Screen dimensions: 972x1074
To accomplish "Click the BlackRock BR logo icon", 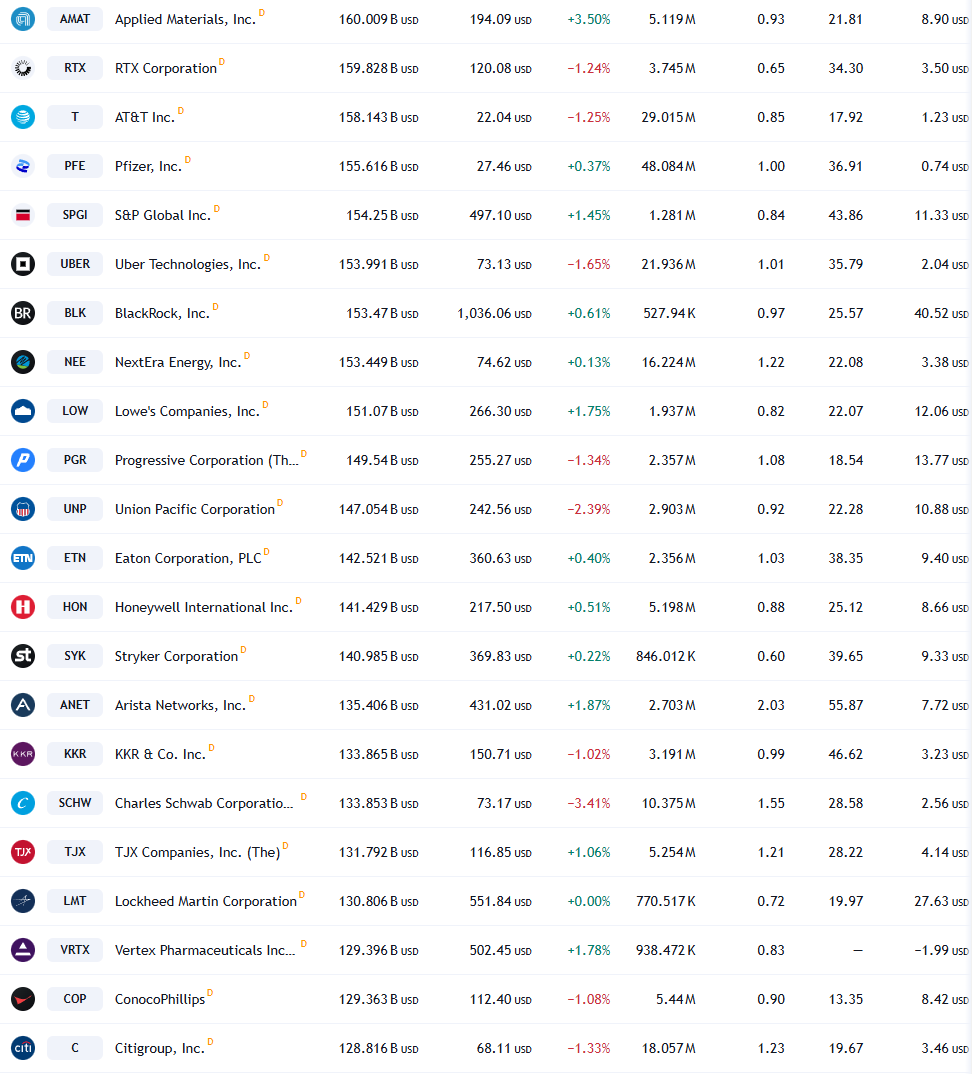I will pyautogui.click(x=23, y=313).
